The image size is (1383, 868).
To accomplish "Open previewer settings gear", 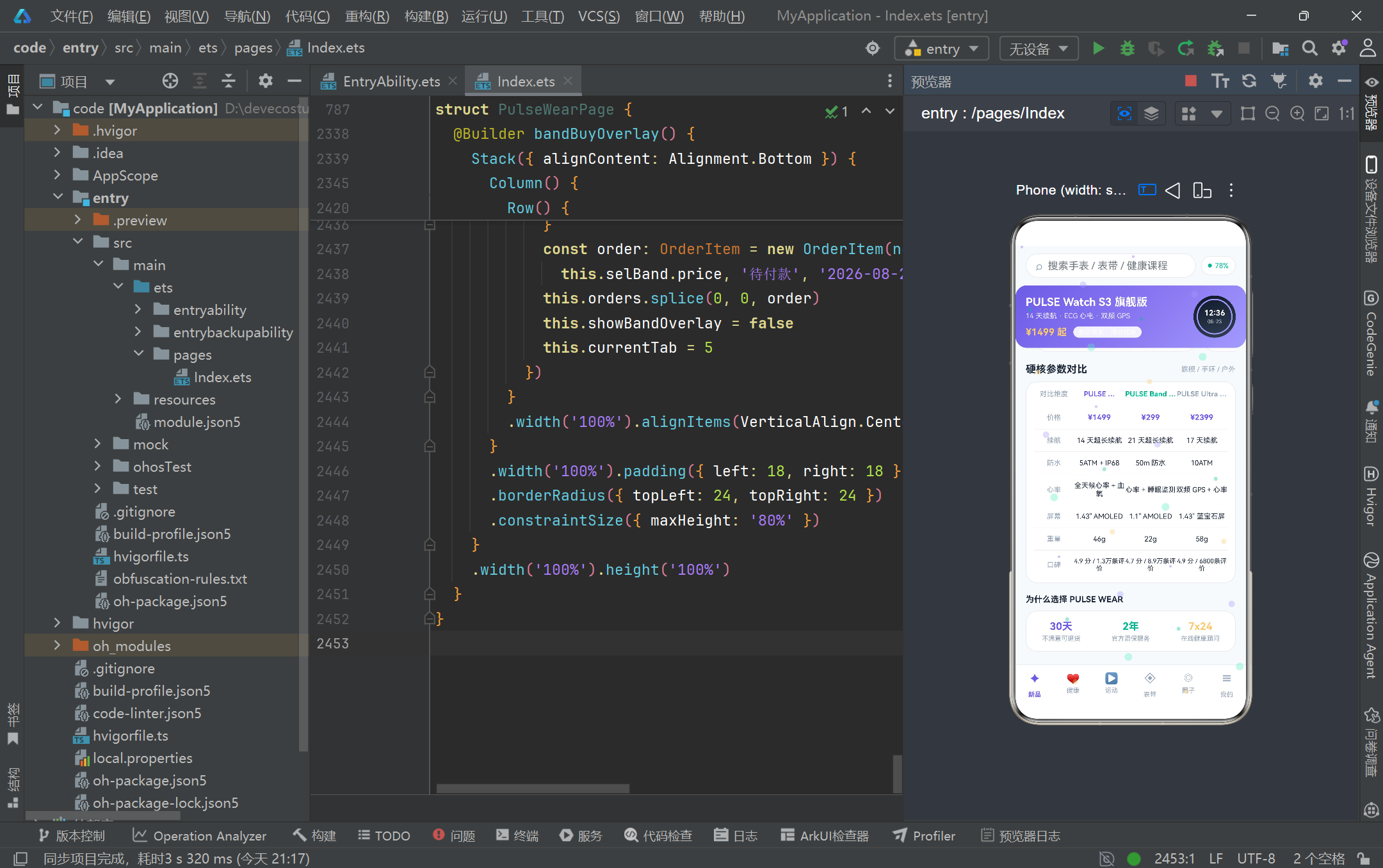I will pyautogui.click(x=1315, y=81).
